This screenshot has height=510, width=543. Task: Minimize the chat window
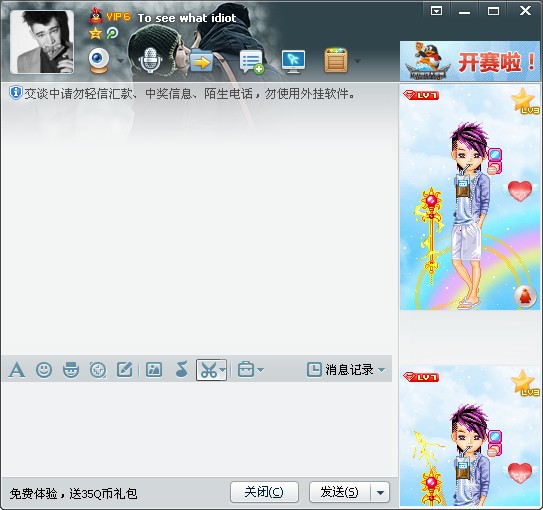[464, 12]
